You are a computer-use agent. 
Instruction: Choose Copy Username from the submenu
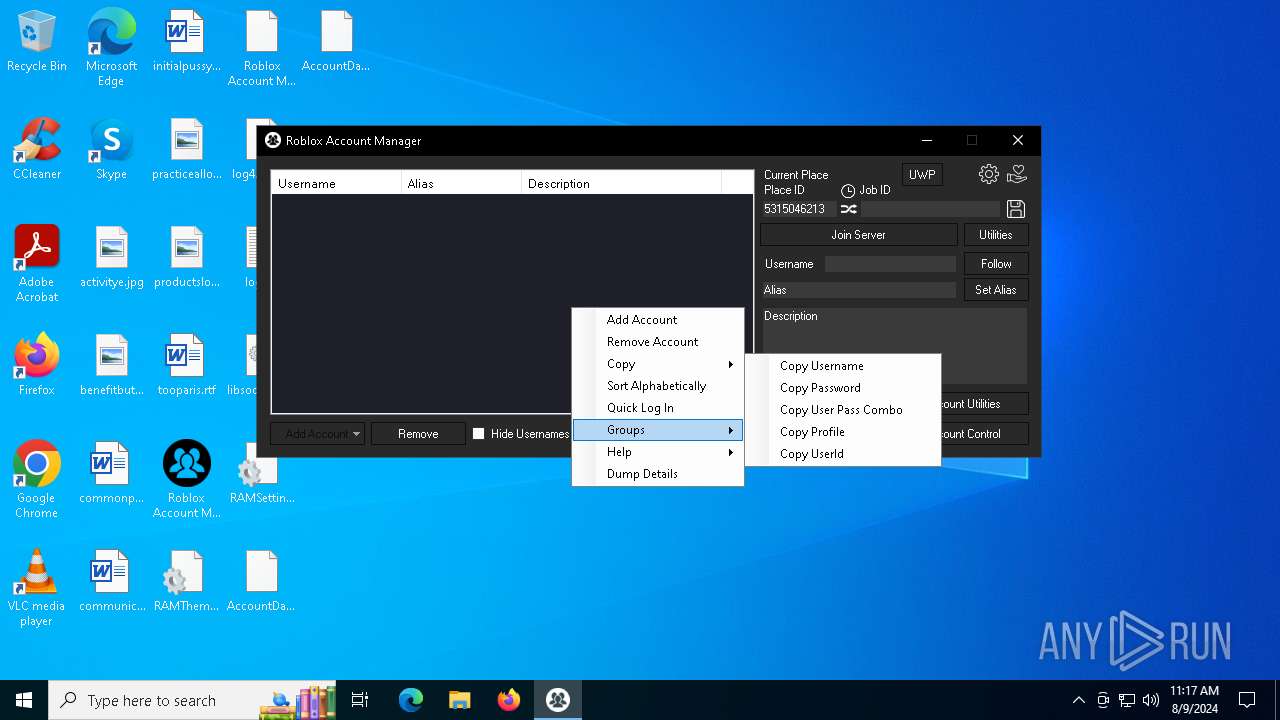click(x=843, y=366)
